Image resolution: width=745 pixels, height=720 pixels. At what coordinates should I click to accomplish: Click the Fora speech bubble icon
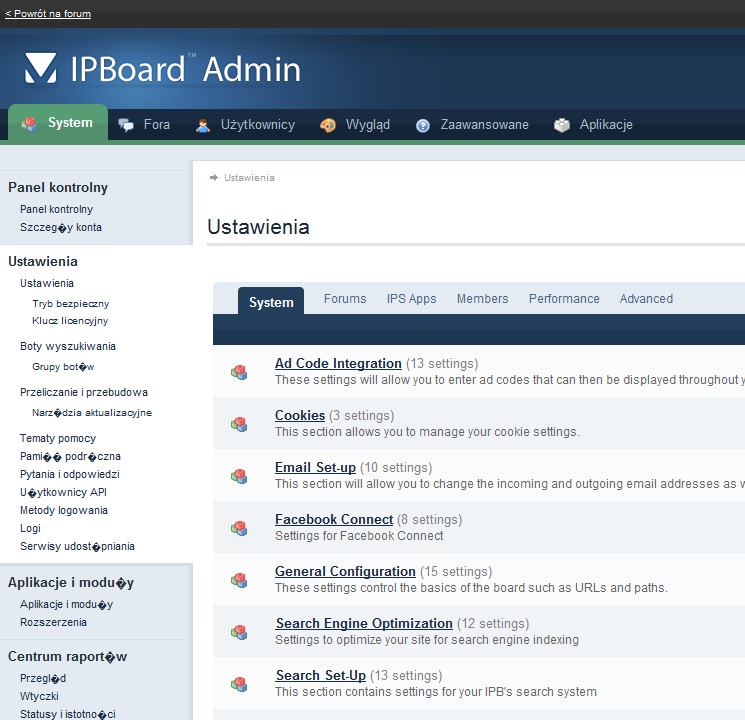[x=126, y=125]
